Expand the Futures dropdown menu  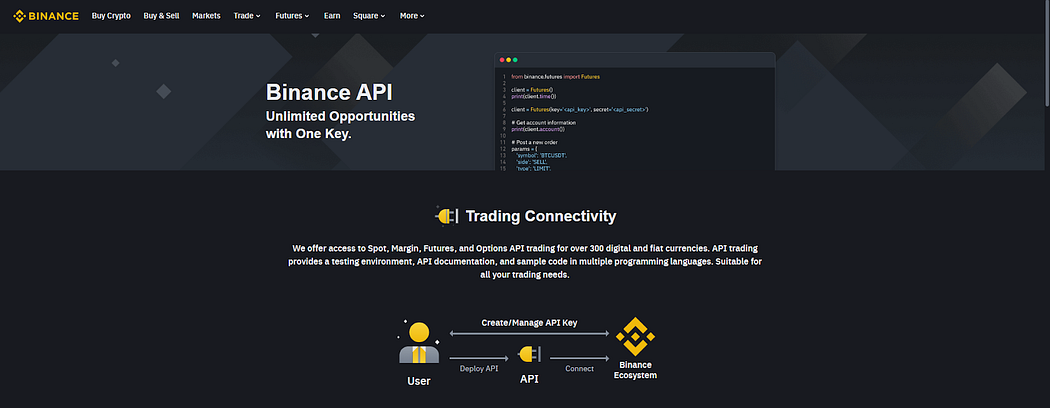pos(293,15)
